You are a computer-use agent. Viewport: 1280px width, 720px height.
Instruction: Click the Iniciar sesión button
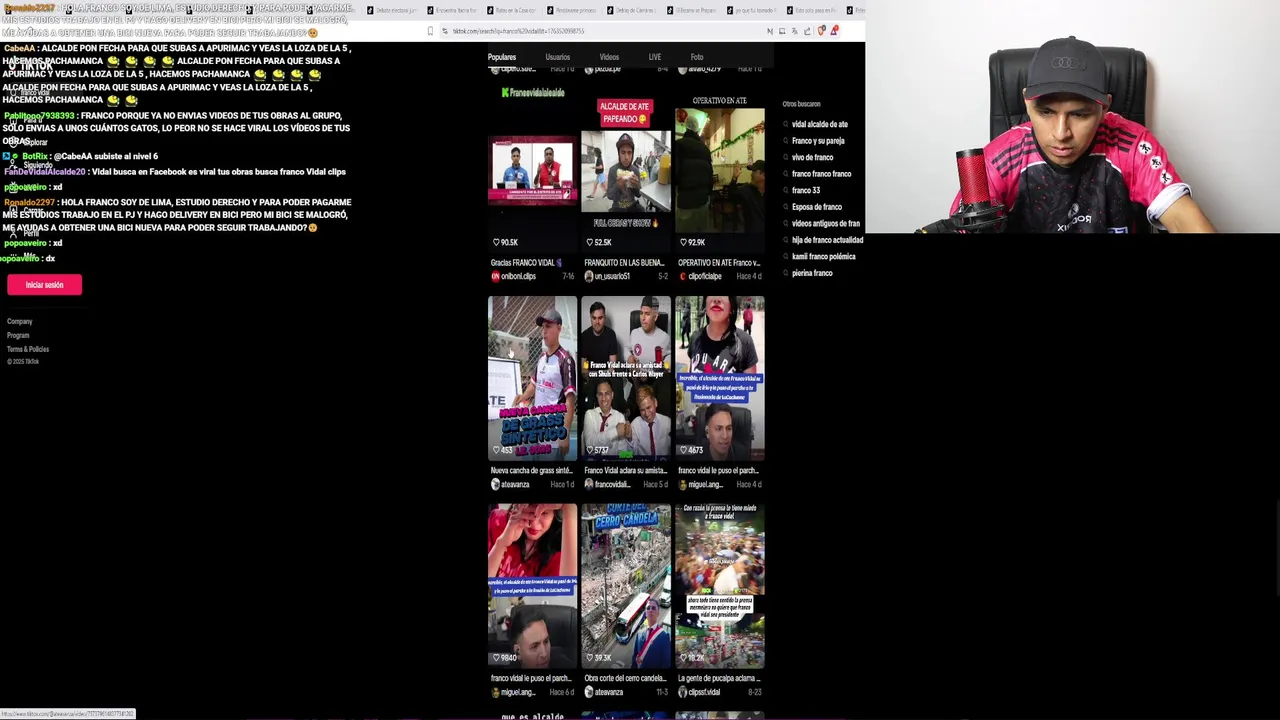click(44, 285)
